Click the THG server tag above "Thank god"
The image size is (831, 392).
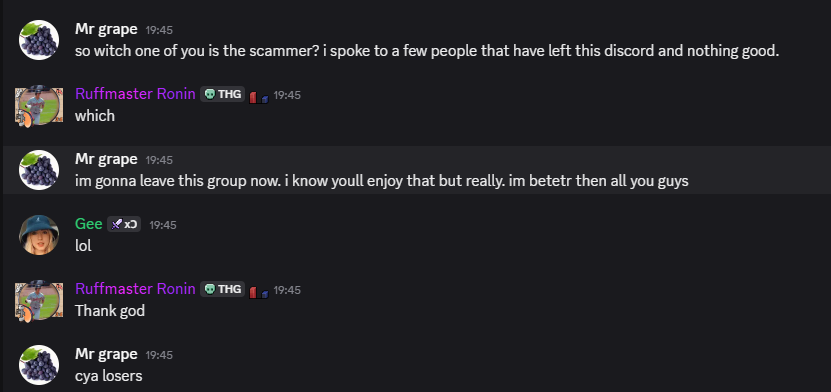point(223,289)
